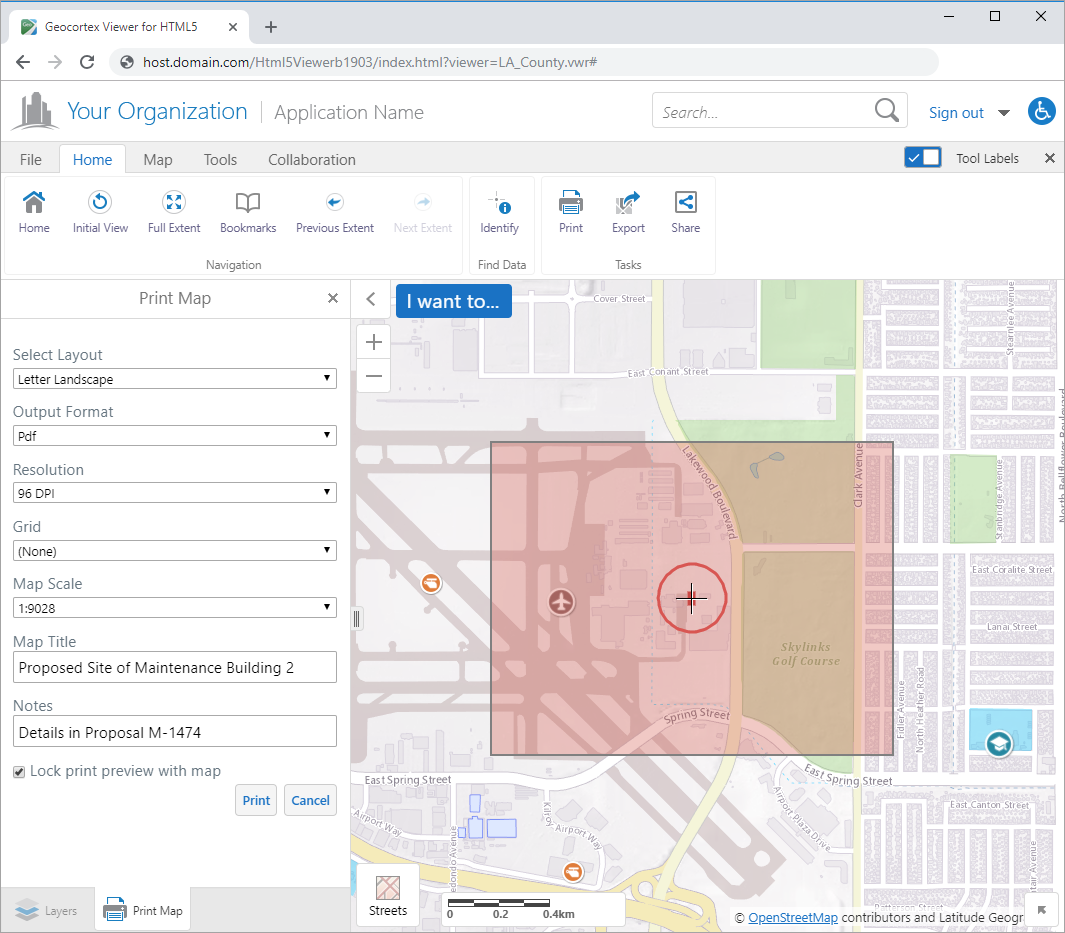Click the OpenStreetMap attribution link
This screenshot has height=933, width=1065.
click(x=792, y=917)
